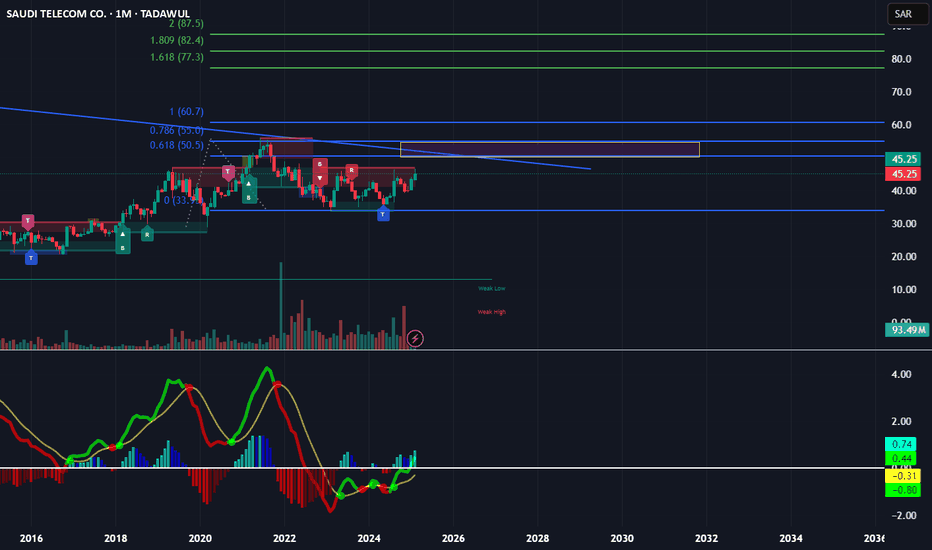This screenshot has height=550, width=932.
Task: Click the Weak High label
Action: click(492, 312)
